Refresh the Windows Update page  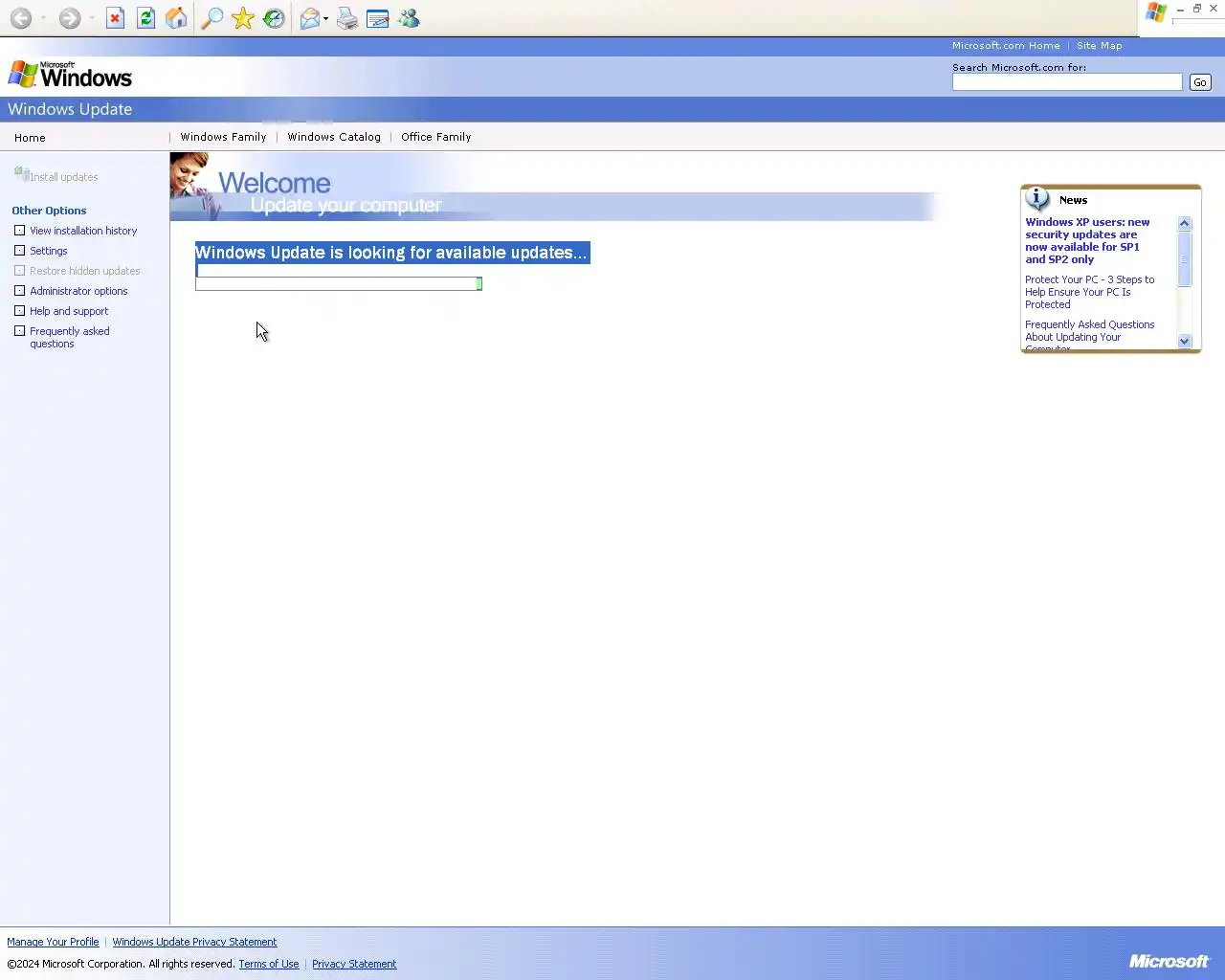coord(145,18)
